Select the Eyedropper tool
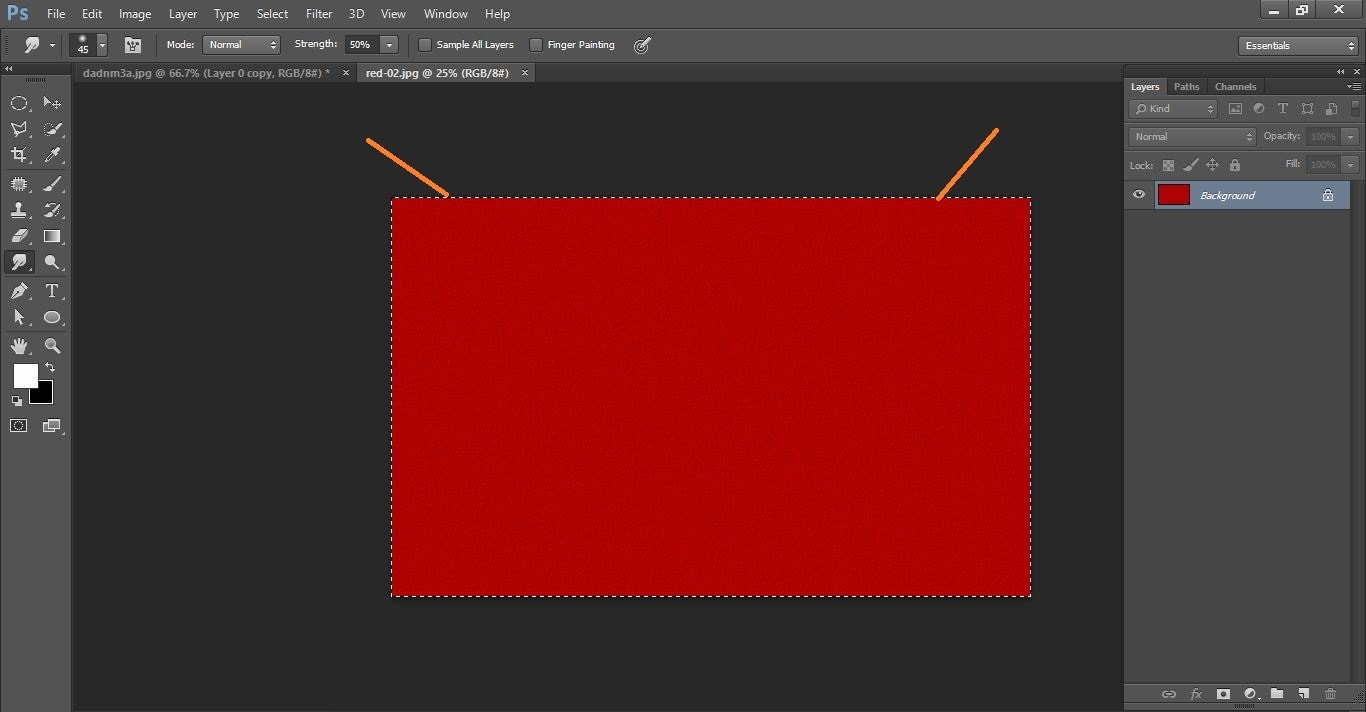This screenshot has width=1366, height=712. click(x=52, y=155)
